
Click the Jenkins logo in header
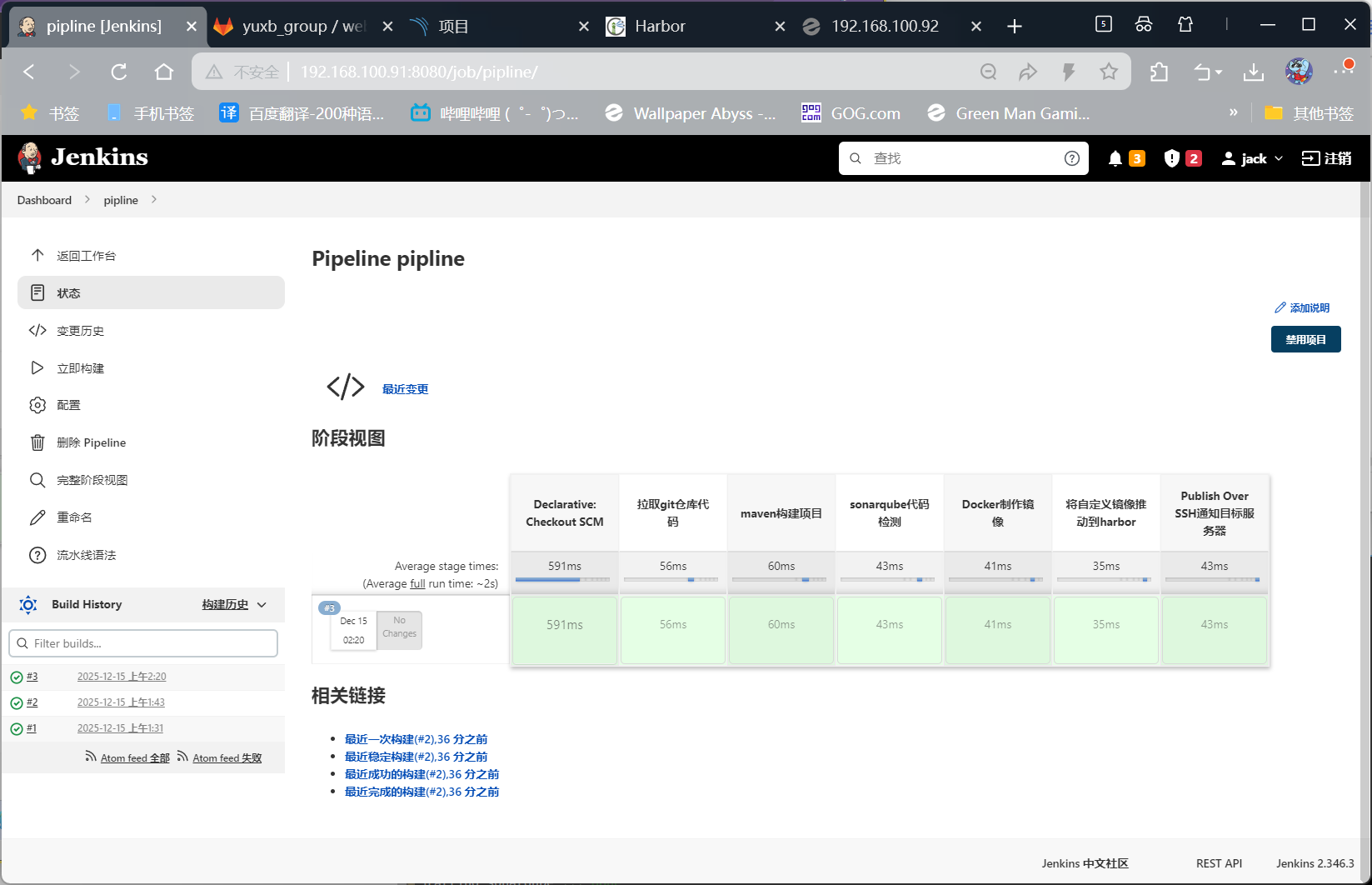coord(82,157)
